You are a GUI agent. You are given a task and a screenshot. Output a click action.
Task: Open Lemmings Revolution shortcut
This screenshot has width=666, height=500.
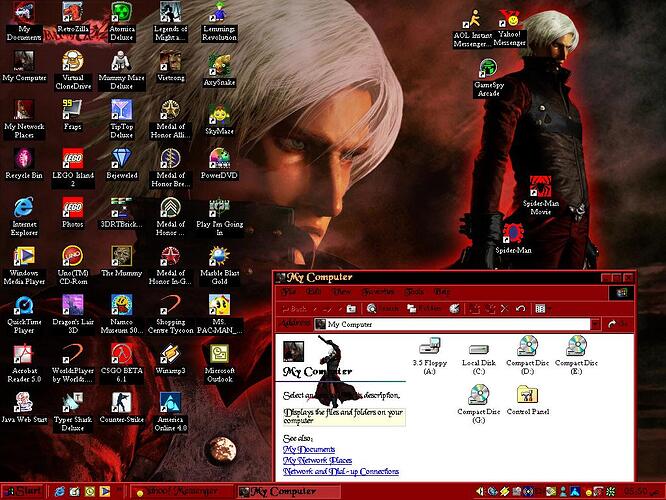(x=220, y=21)
